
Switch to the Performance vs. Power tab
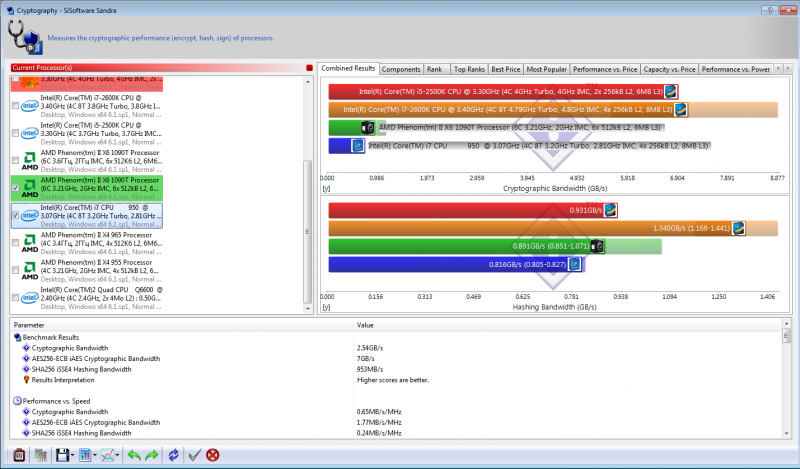(736, 69)
